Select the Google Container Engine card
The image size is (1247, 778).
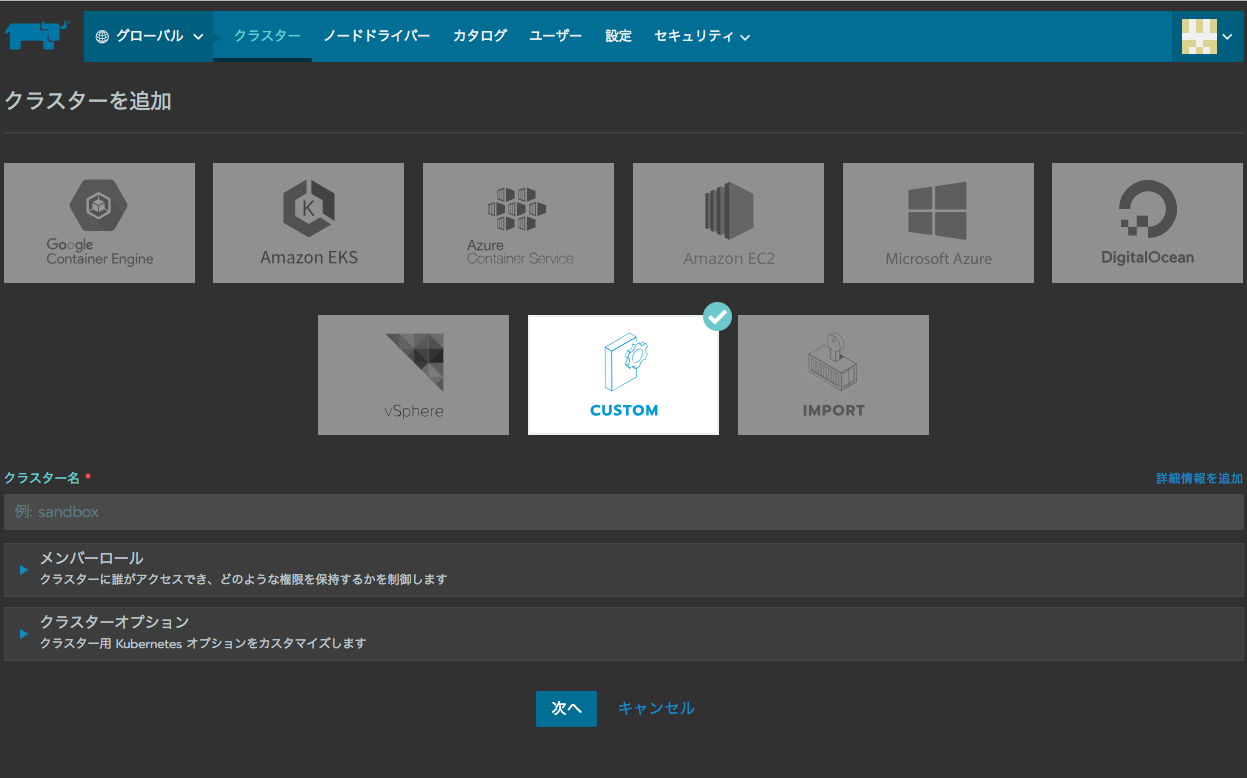click(99, 223)
